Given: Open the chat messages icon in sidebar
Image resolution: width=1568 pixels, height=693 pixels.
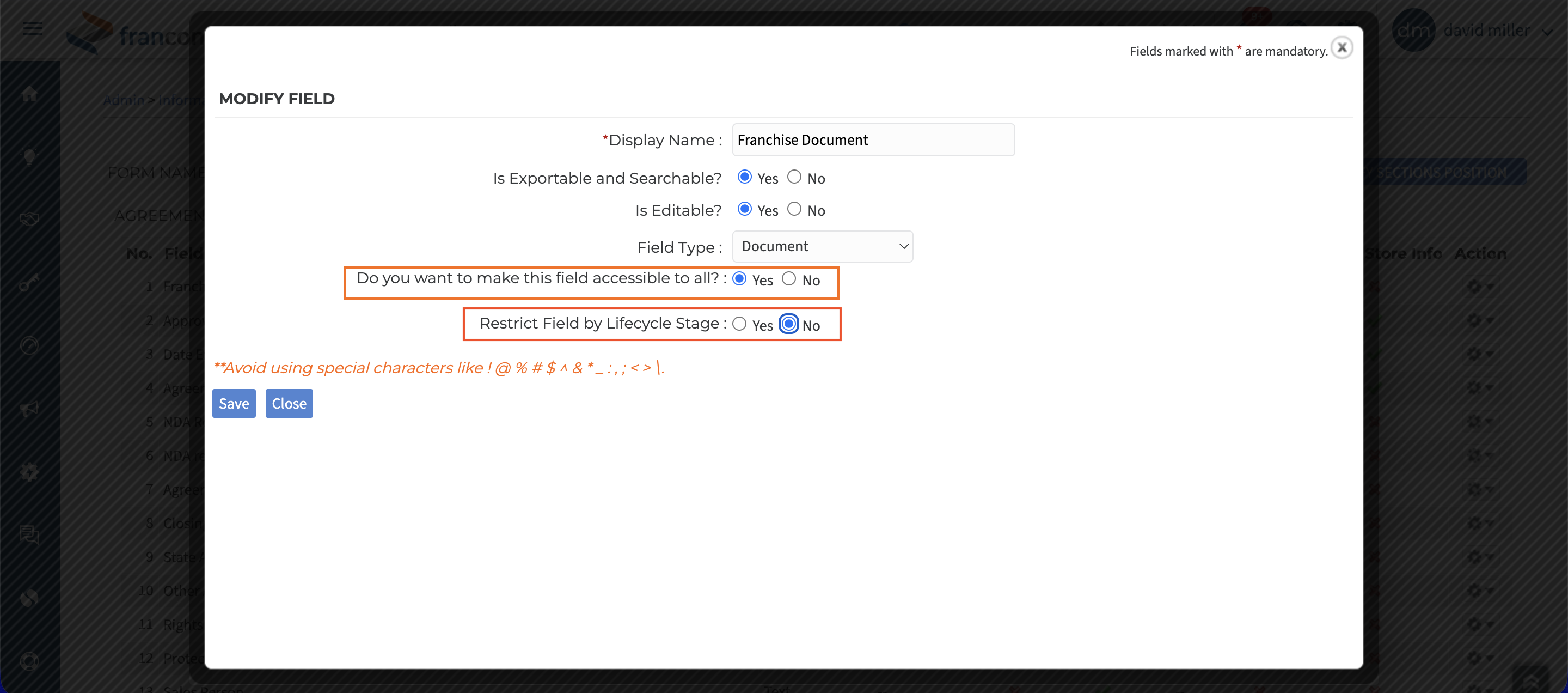Looking at the screenshot, I should pyautogui.click(x=29, y=534).
